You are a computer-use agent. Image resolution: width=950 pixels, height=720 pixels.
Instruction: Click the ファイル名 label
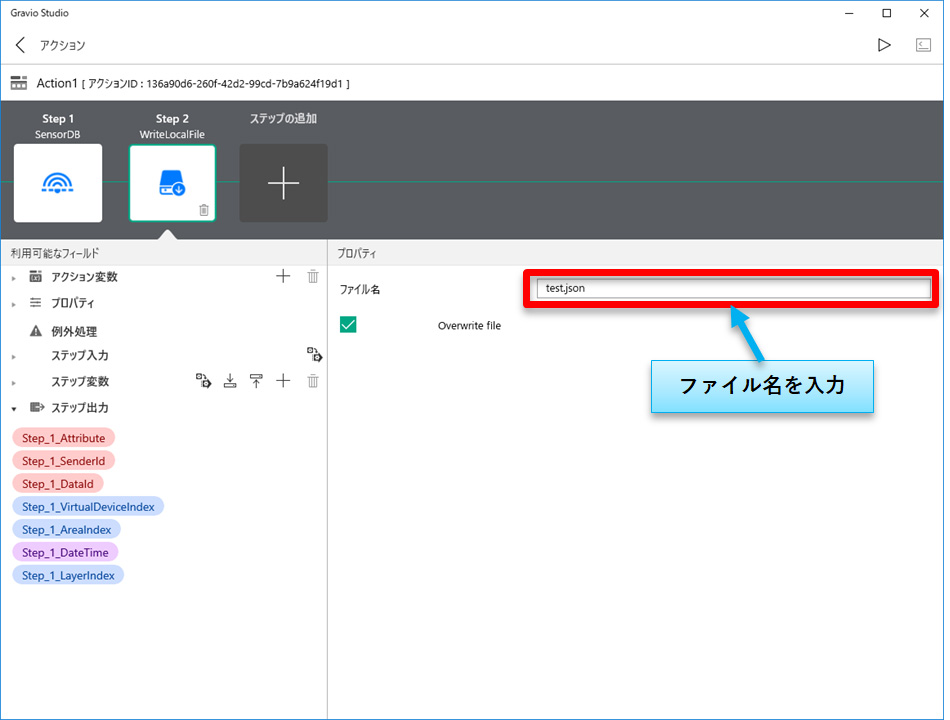tap(360, 289)
